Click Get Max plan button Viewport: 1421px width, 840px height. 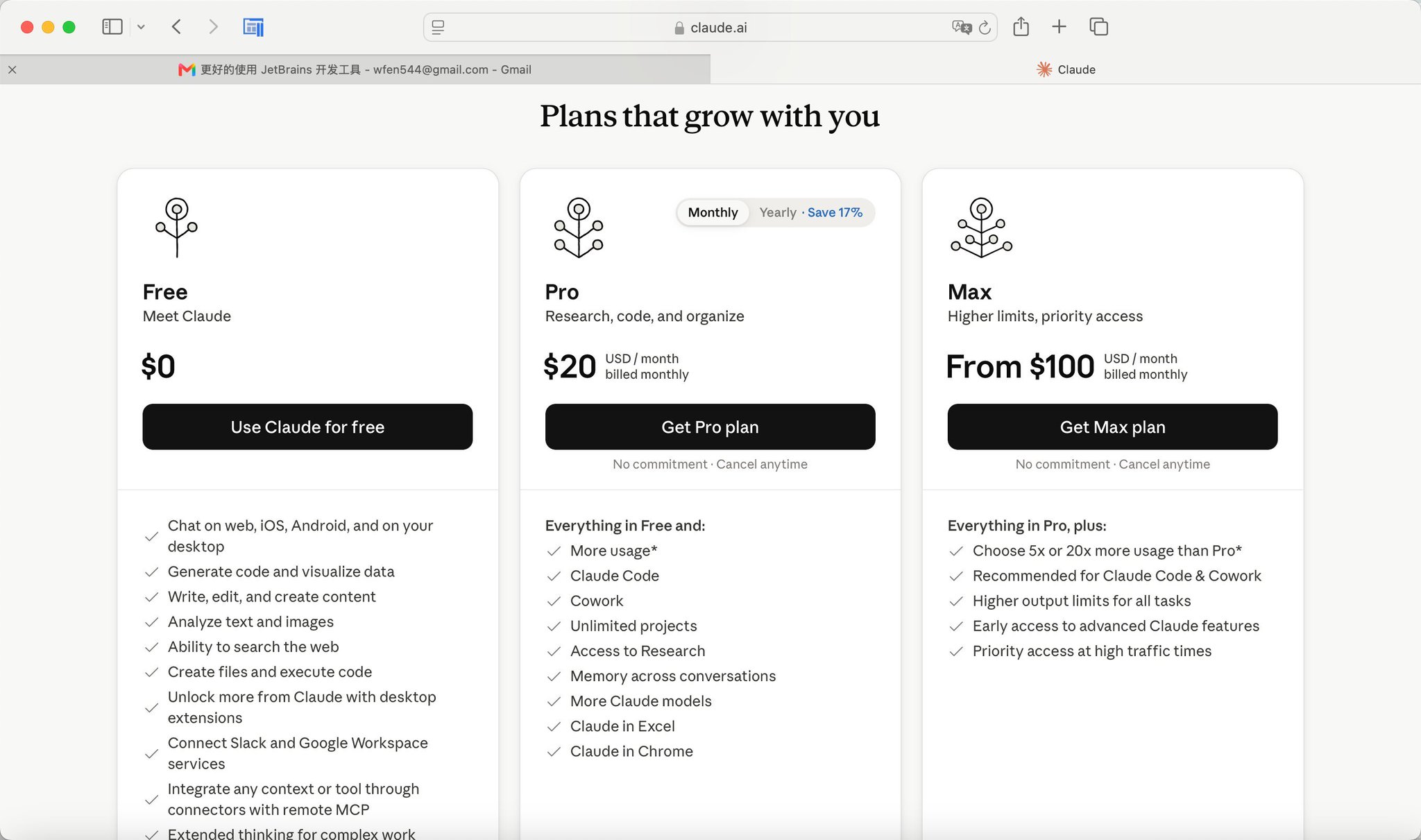pos(1112,427)
